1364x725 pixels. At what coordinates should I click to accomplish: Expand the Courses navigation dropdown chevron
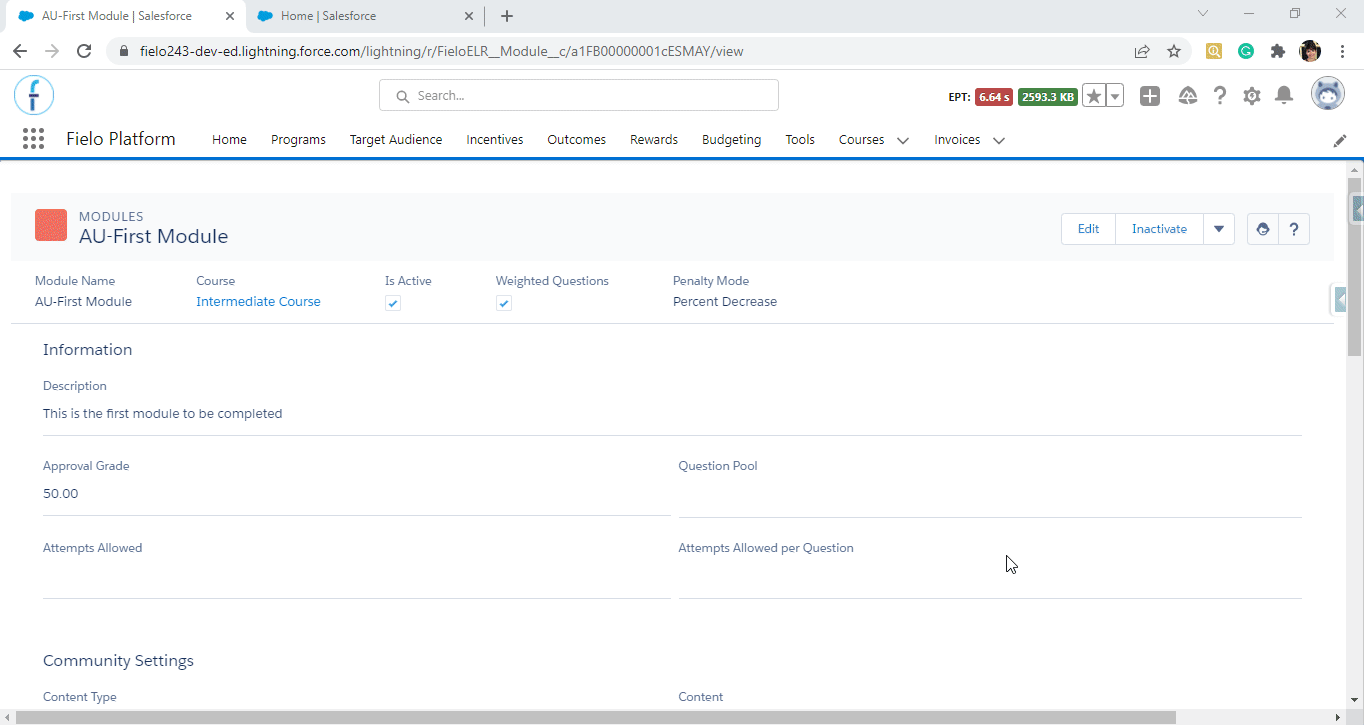pos(903,141)
